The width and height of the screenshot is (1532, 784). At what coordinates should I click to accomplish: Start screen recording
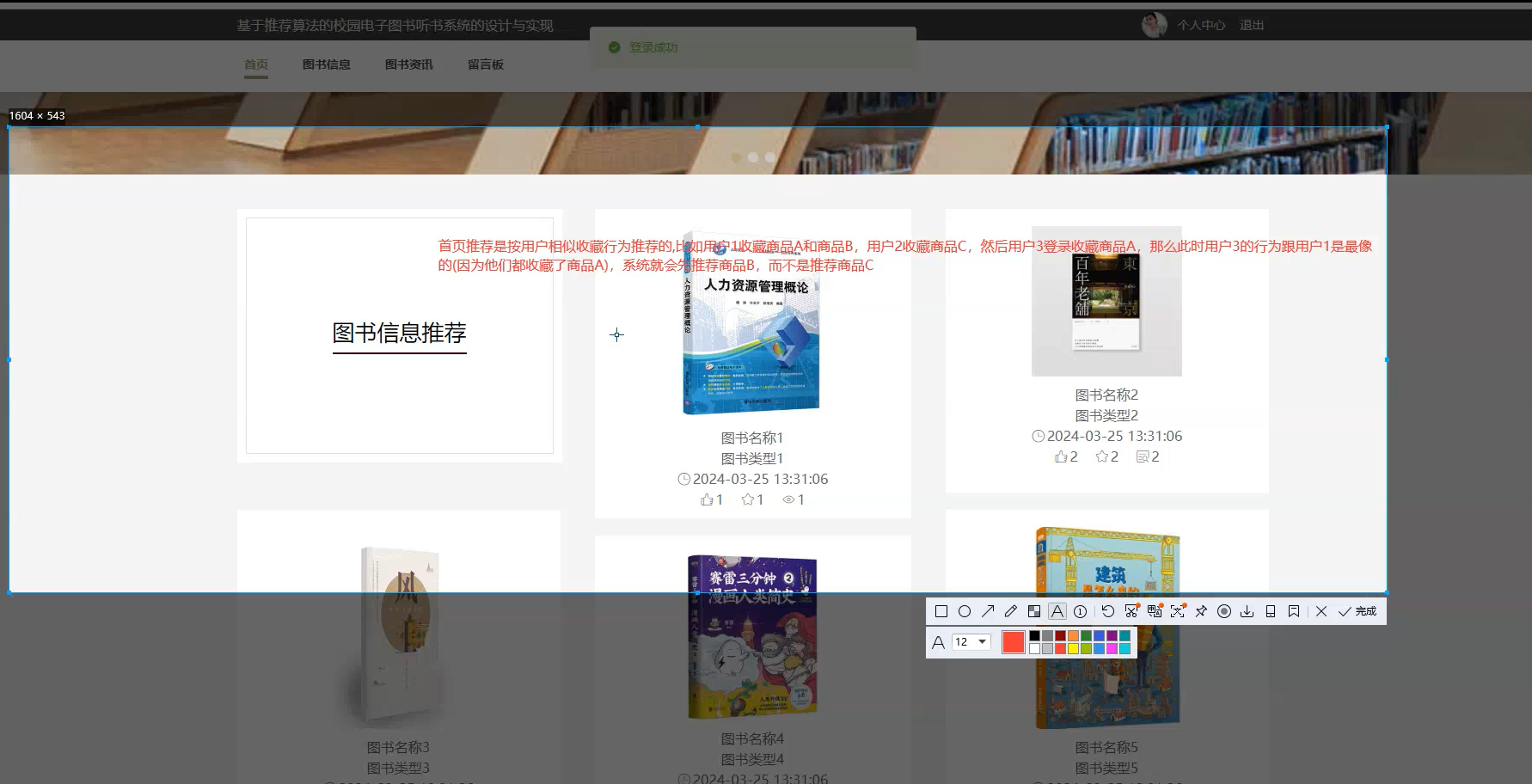(1224, 611)
